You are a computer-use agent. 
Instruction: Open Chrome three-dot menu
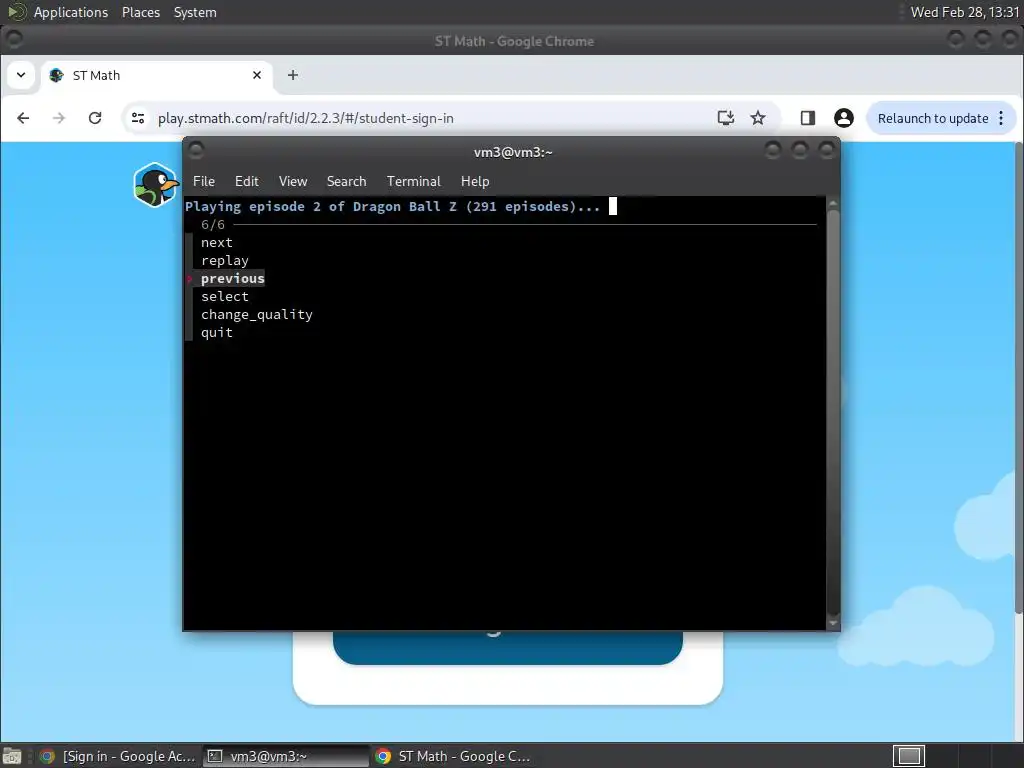pyautogui.click(x=1001, y=118)
